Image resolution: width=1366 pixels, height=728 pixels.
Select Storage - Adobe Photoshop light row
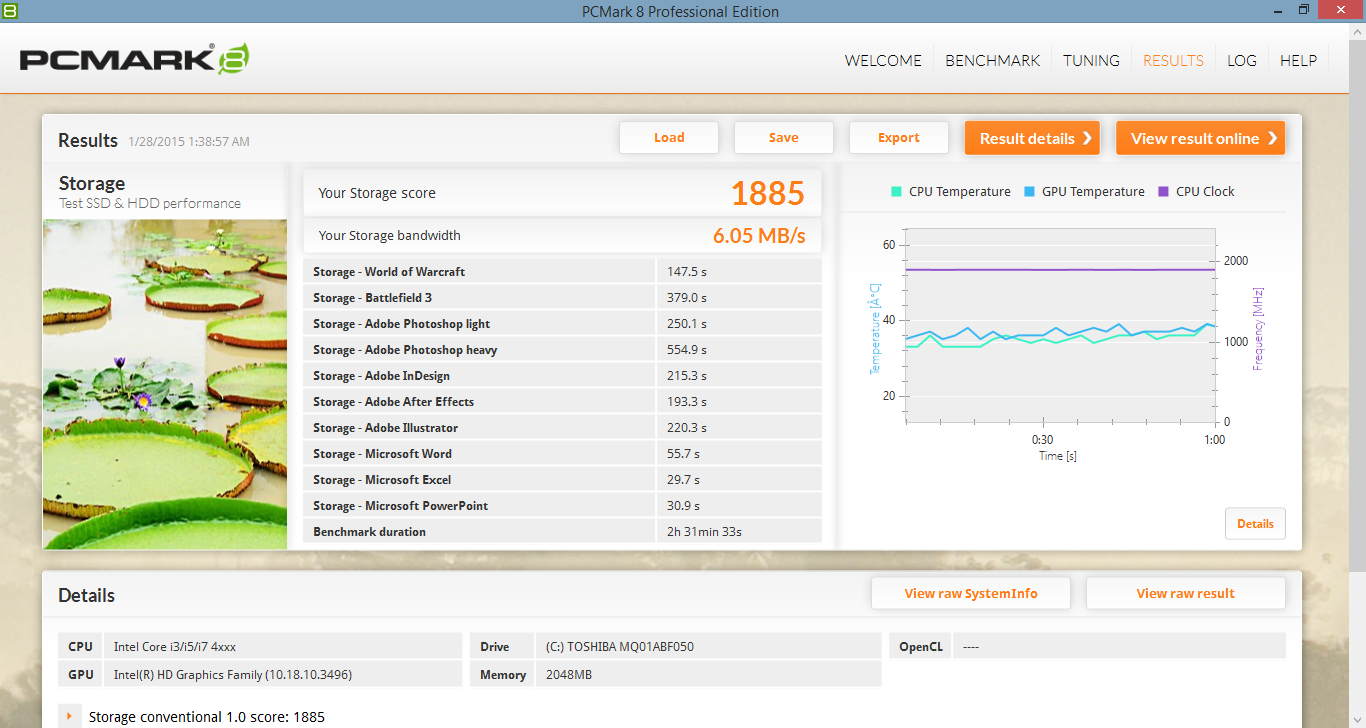[x=562, y=324]
